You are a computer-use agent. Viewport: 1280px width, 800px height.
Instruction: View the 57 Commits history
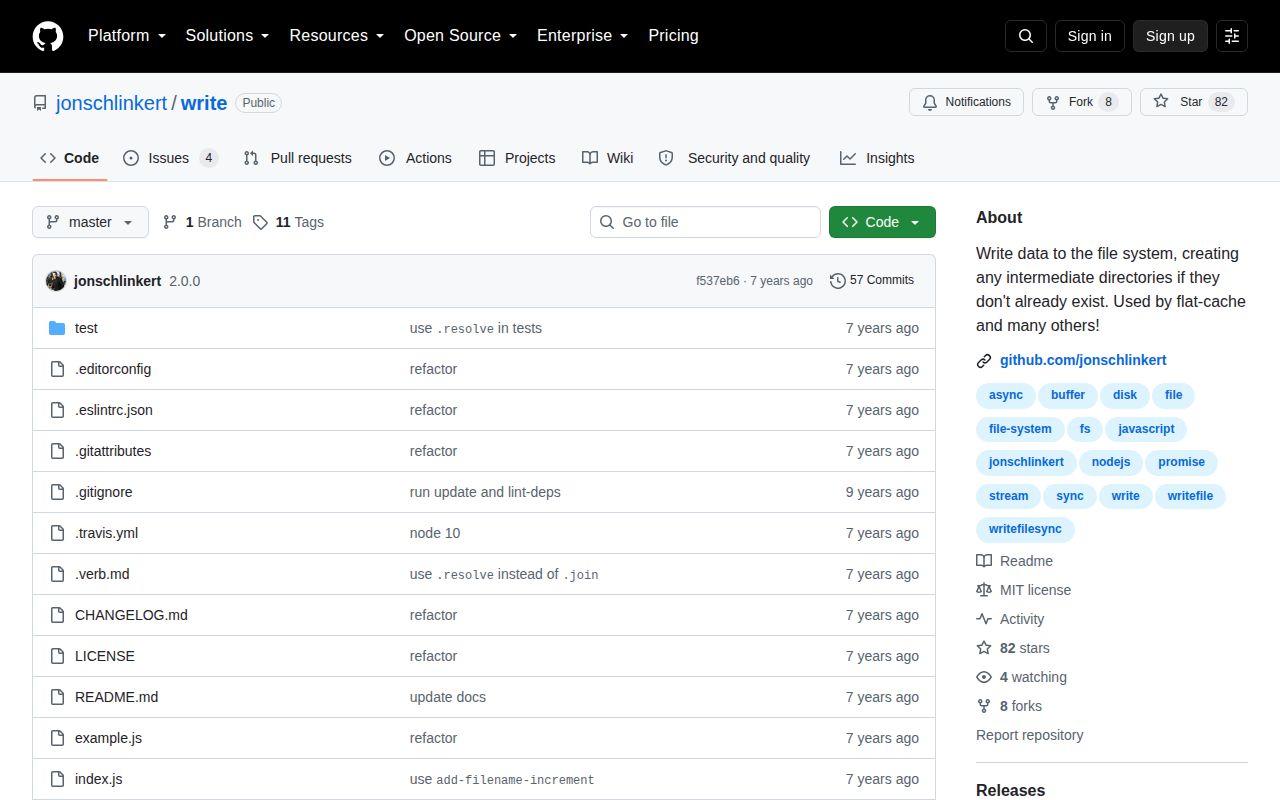click(x=872, y=281)
